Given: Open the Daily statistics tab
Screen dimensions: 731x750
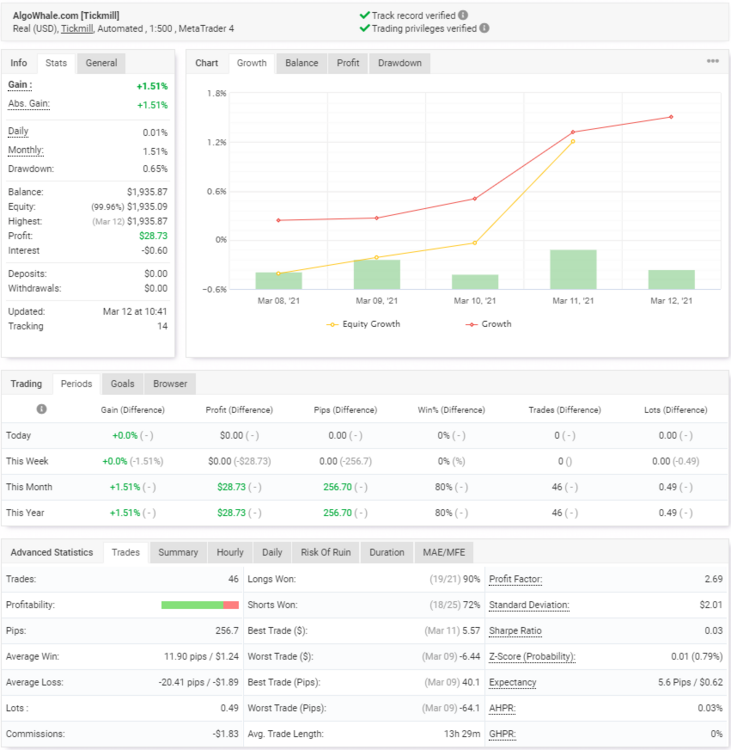Looking at the screenshot, I should [x=272, y=552].
